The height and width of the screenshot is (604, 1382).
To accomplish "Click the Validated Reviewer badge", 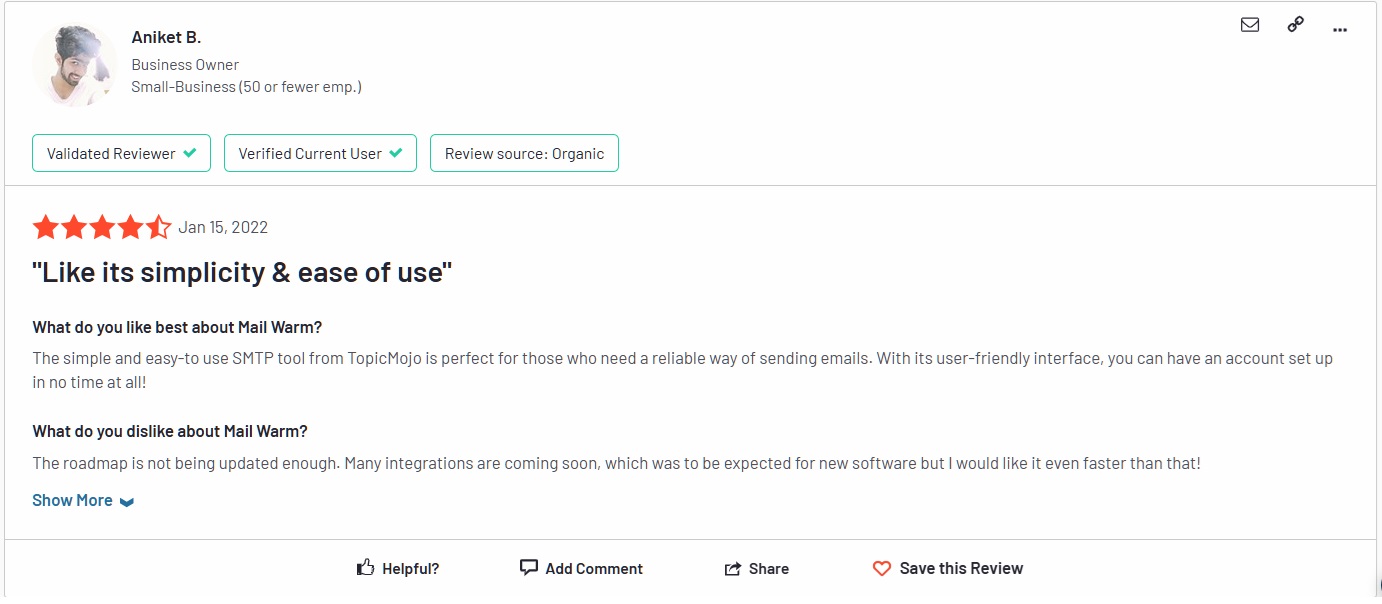I will (121, 154).
